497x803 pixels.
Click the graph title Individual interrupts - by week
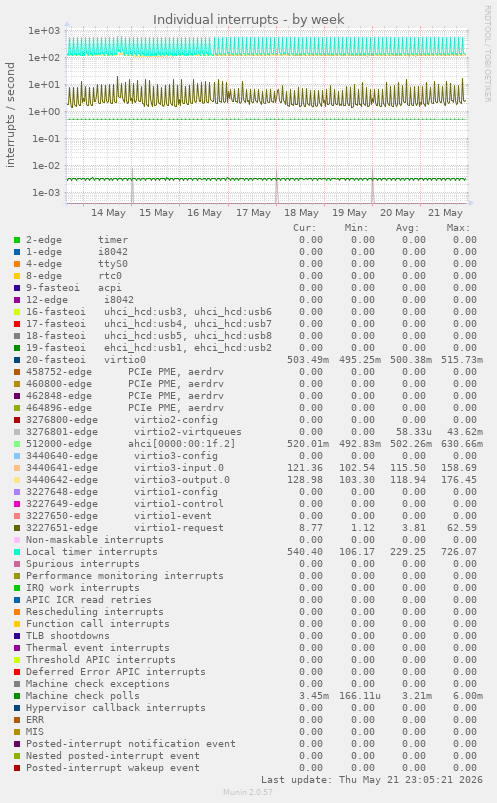pyautogui.click(x=248, y=19)
